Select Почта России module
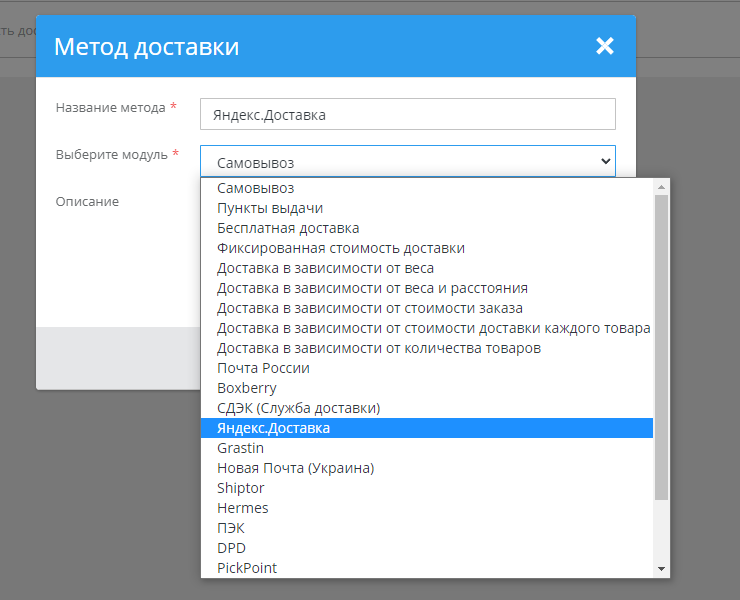The height and width of the screenshot is (600, 740). tap(263, 368)
